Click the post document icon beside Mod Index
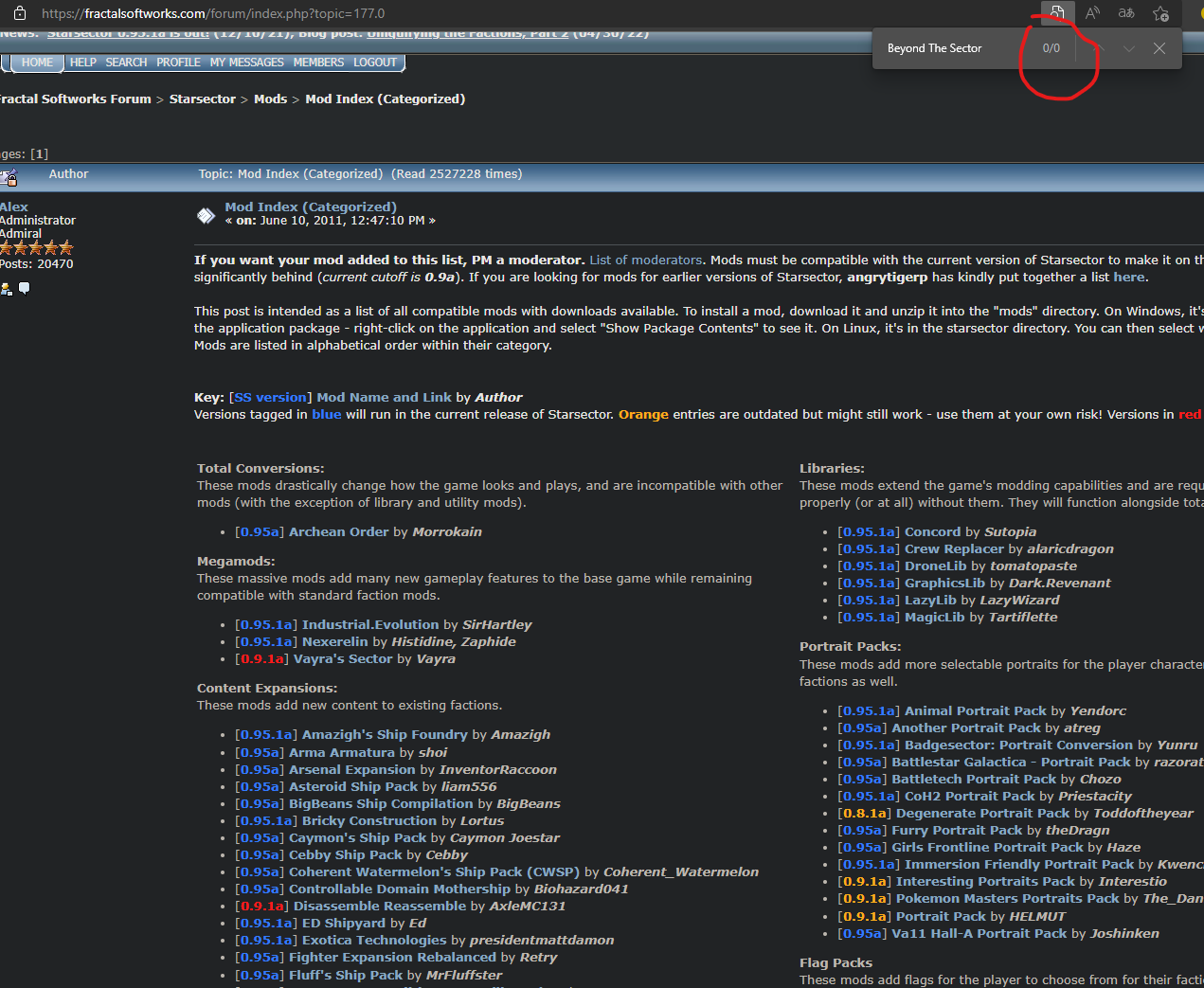 206,215
